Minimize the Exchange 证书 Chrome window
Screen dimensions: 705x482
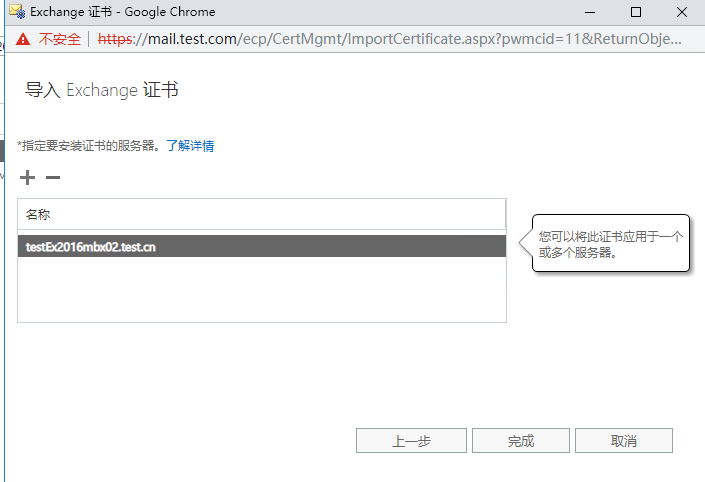click(x=590, y=12)
